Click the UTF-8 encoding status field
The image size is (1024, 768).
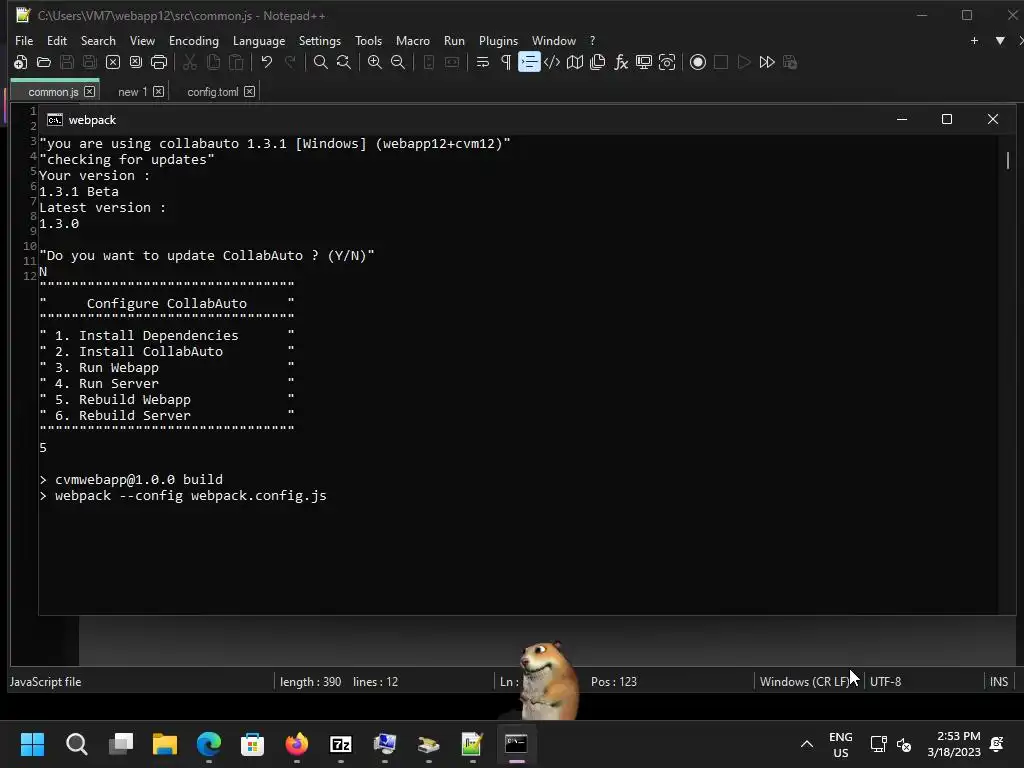click(x=886, y=682)
